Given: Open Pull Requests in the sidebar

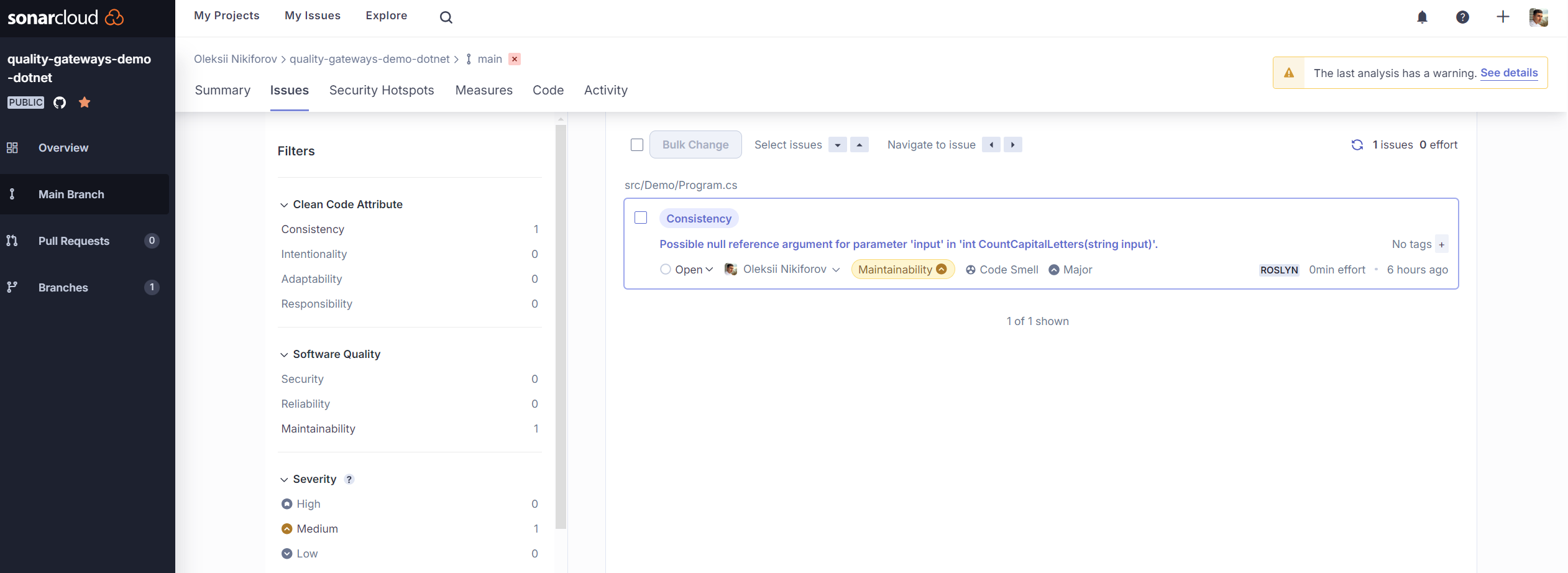Looking at the screenshot, I should coord(85,241).
